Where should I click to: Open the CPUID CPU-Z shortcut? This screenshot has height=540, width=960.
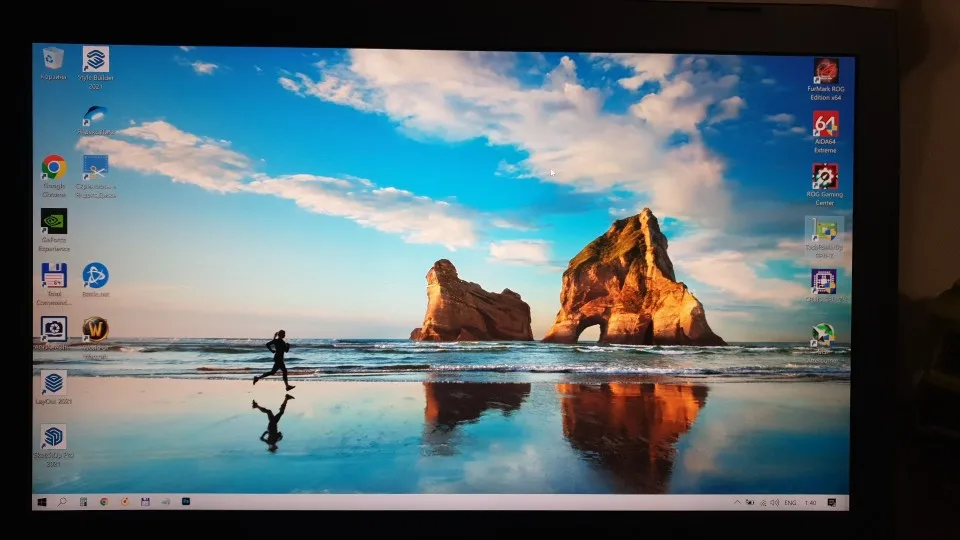pyautogui.click(x=825, y=286)
